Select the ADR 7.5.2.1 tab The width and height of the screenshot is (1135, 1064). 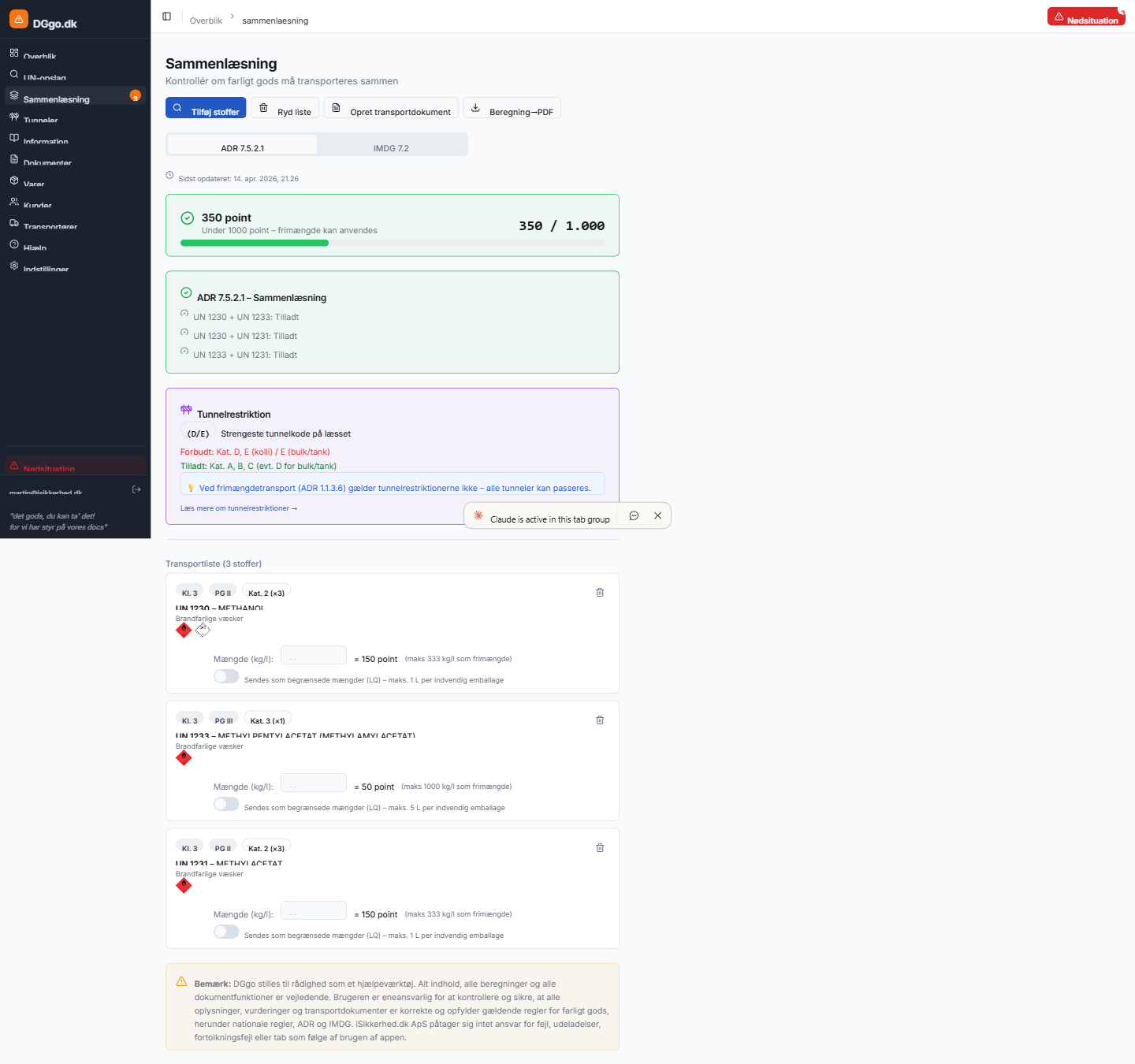tap(242, 147)
